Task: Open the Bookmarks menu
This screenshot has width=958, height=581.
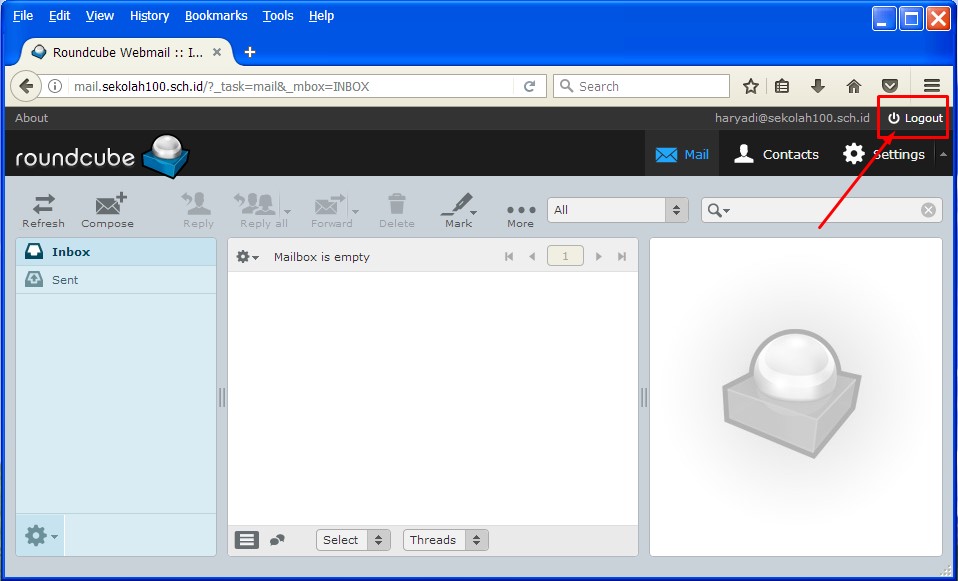Action: coord(216,16)
